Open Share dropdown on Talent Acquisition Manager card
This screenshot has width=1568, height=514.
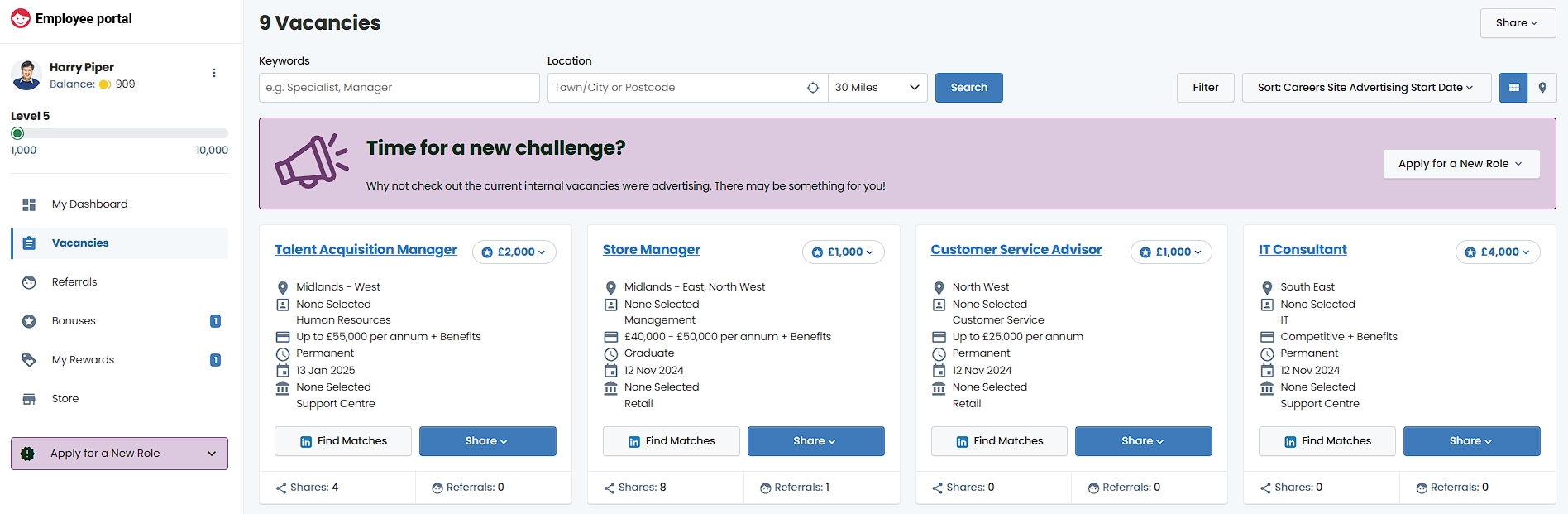click(x=488, y=441)
